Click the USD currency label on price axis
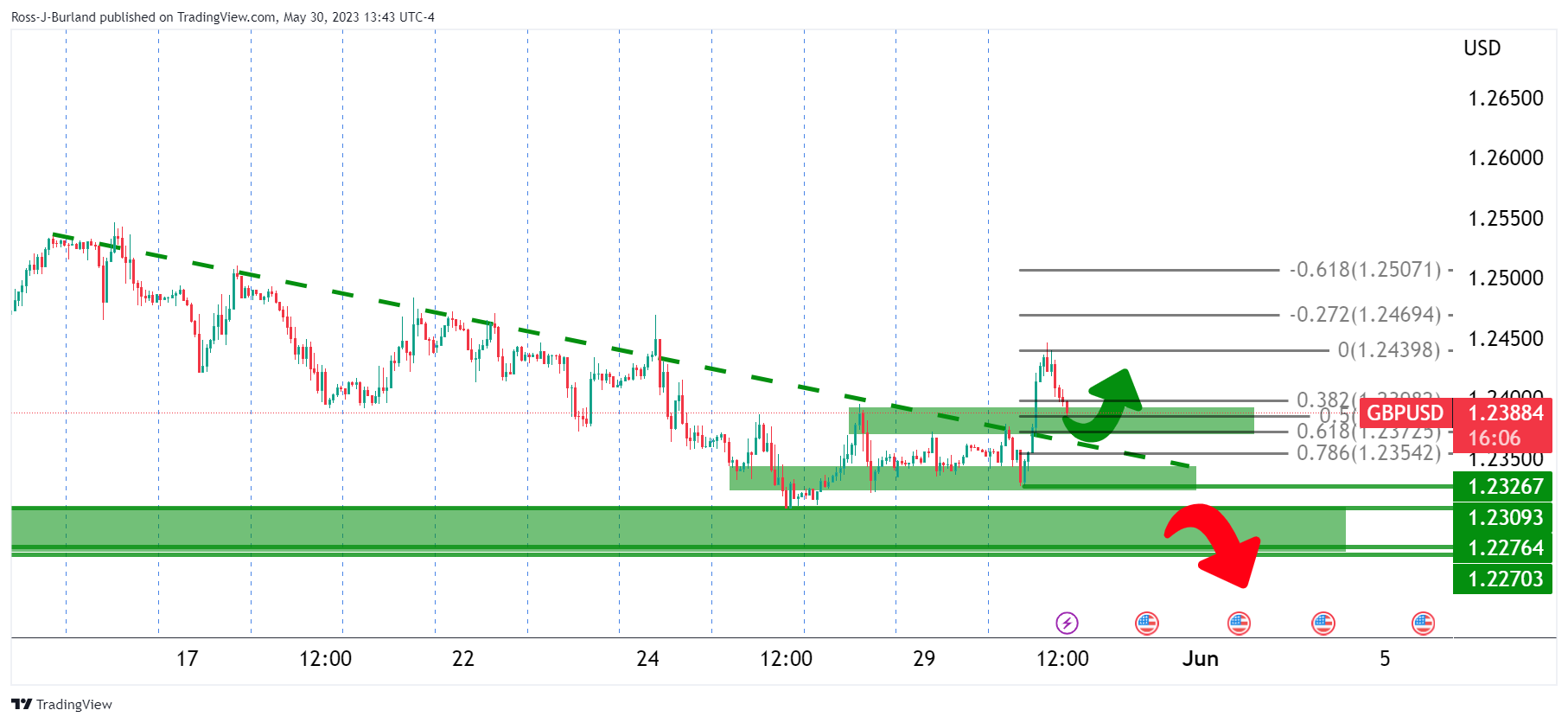 click(1482, 48)
